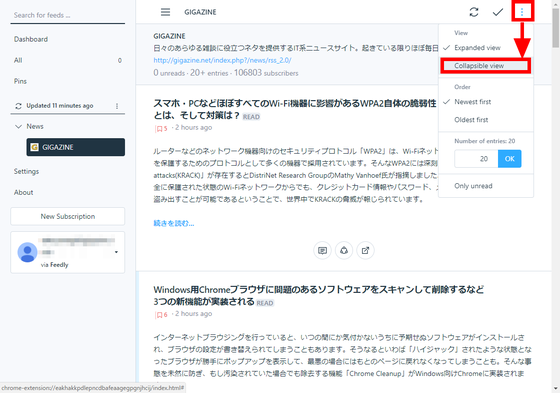Open WPA2 article in new tab icon
The height and width of the screenshot is (393, 560).
click(x=365, y=250)
